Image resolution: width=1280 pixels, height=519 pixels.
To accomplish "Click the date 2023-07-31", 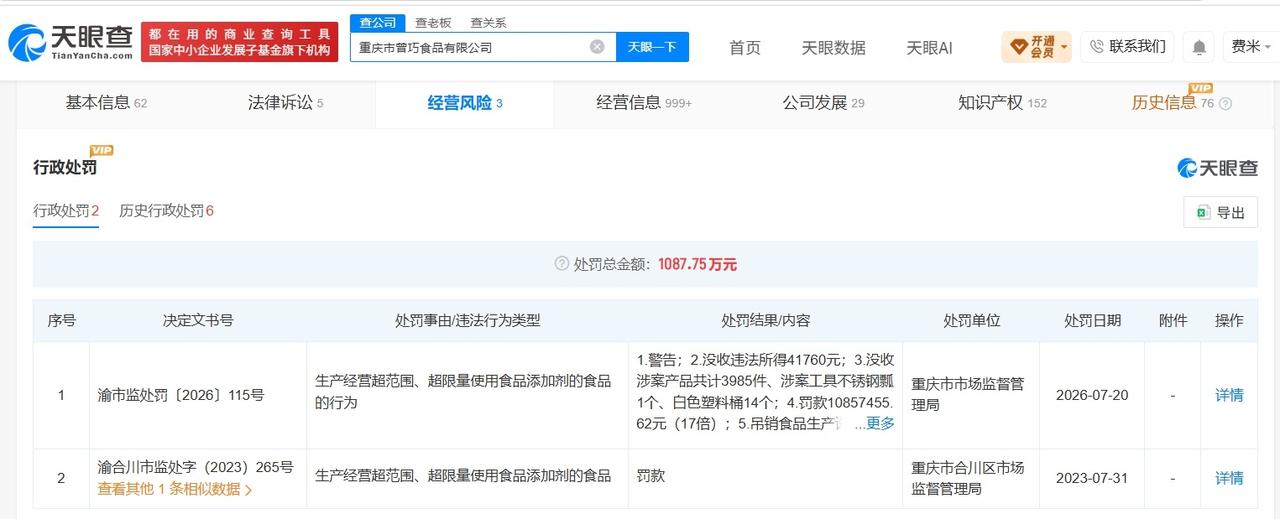I will (x=1092, y=478).
